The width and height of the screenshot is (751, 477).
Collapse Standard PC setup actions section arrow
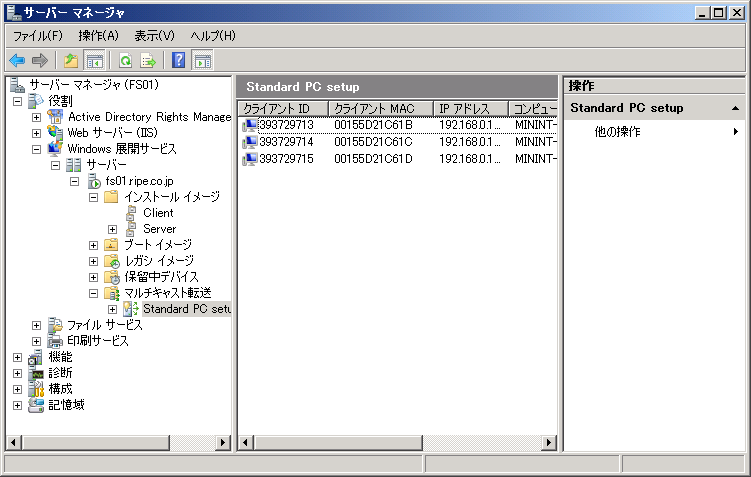coord(735,108)
